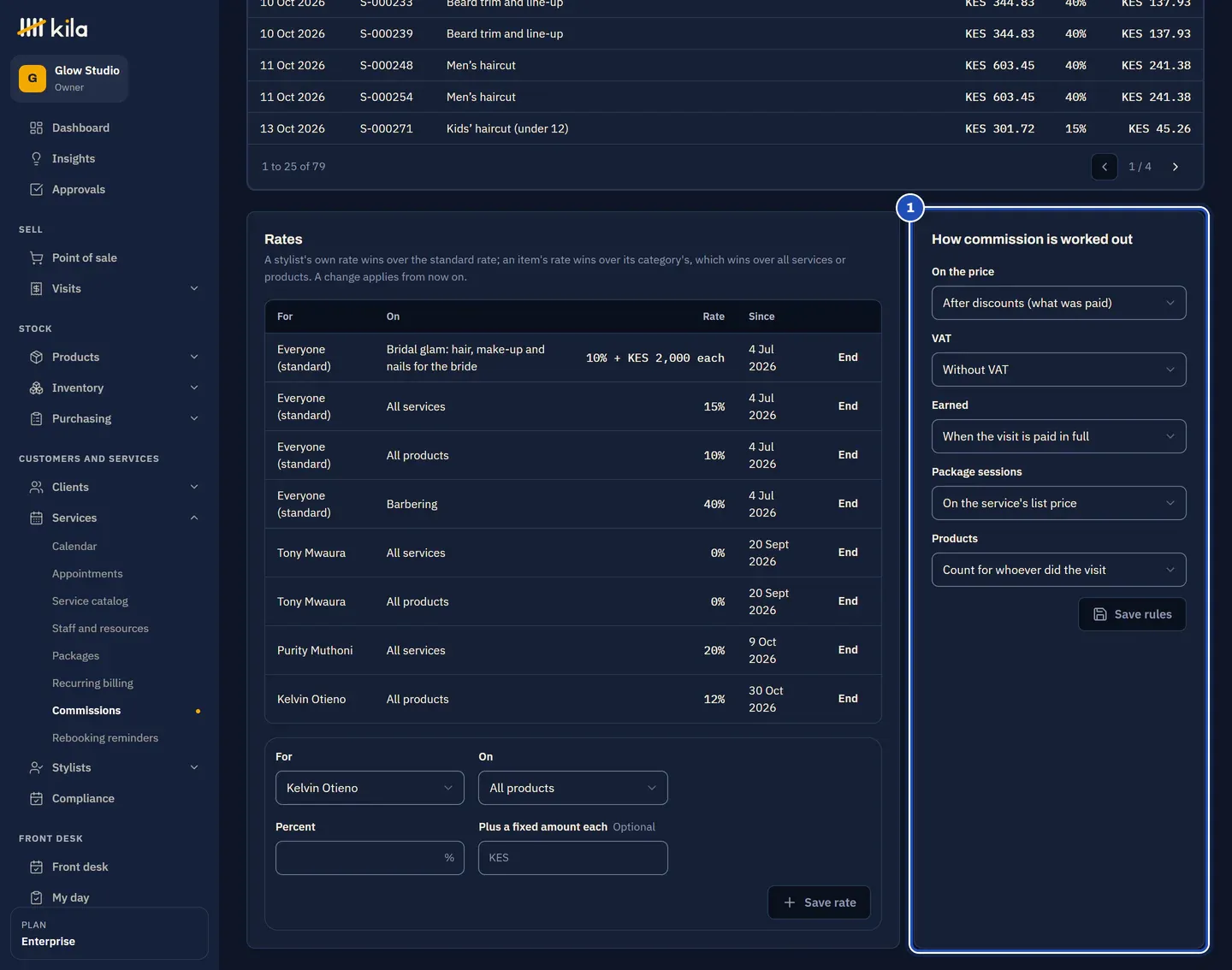This screenshot has height=970, width=1232.
Task: Click the Save rules button
Action: tap(1132, 614)
